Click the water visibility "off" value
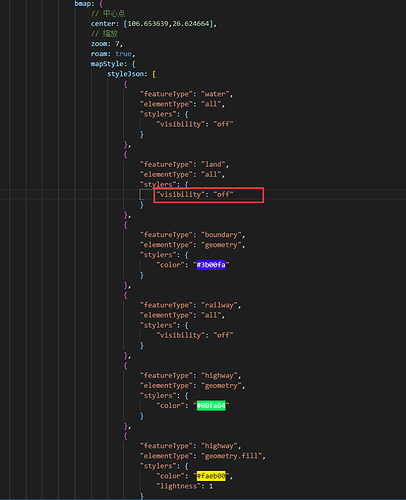Image resolution: width=406 pixels, height=500 pixels. coord(223,124)
